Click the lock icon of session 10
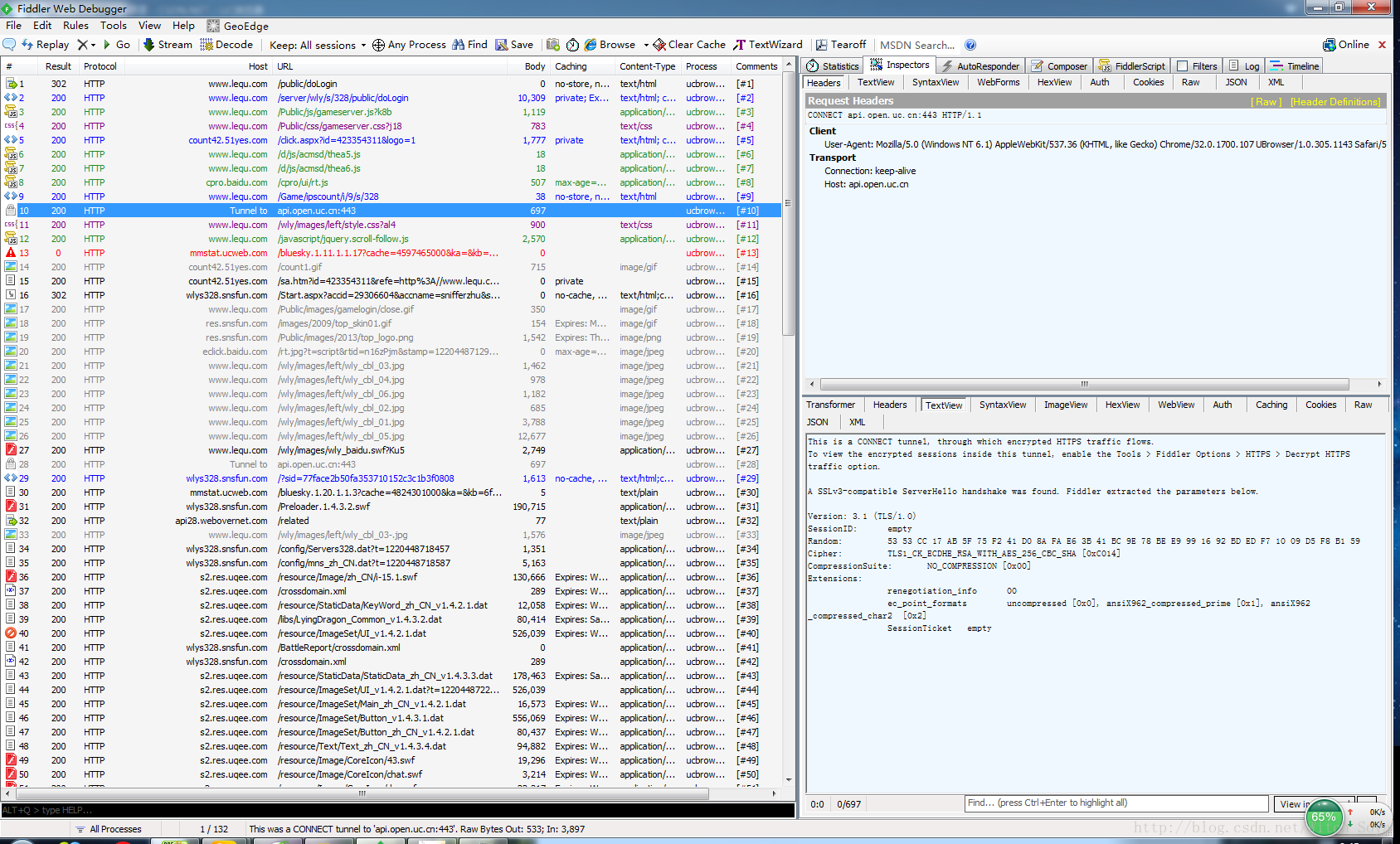 (x=11, y=211)
